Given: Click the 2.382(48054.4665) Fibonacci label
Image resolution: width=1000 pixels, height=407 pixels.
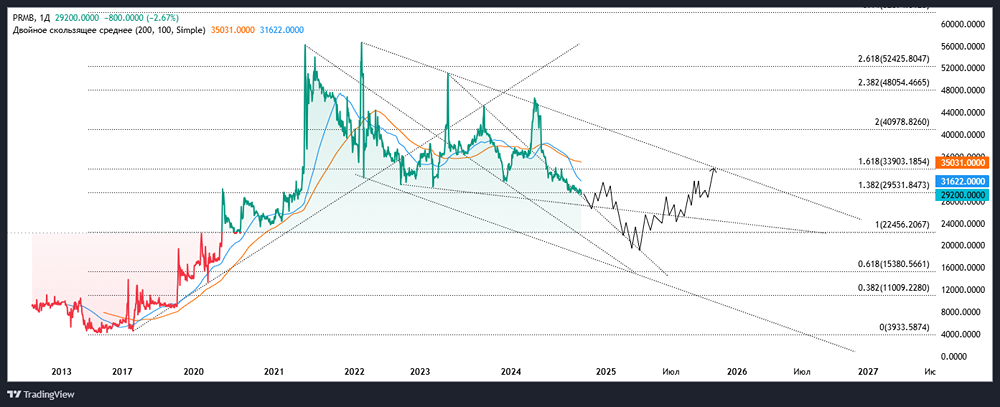Looking at the screenshot, I should click(x=893, y=82).
